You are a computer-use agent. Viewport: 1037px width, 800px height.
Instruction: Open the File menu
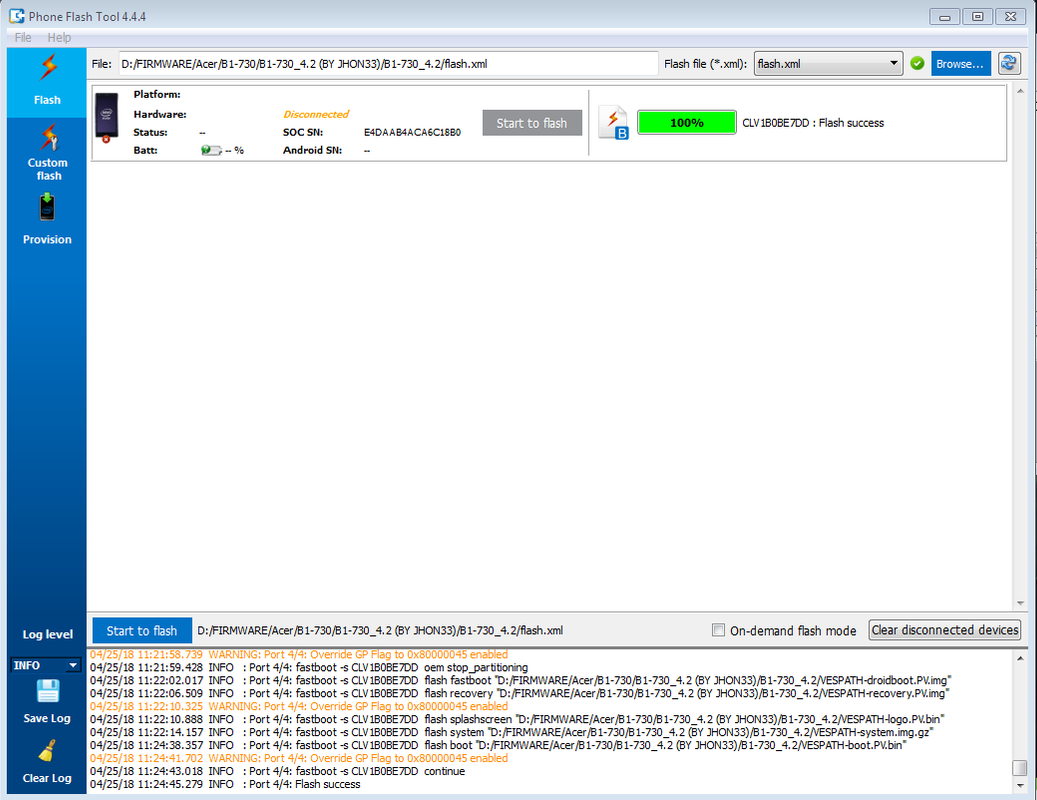[22, 37]
